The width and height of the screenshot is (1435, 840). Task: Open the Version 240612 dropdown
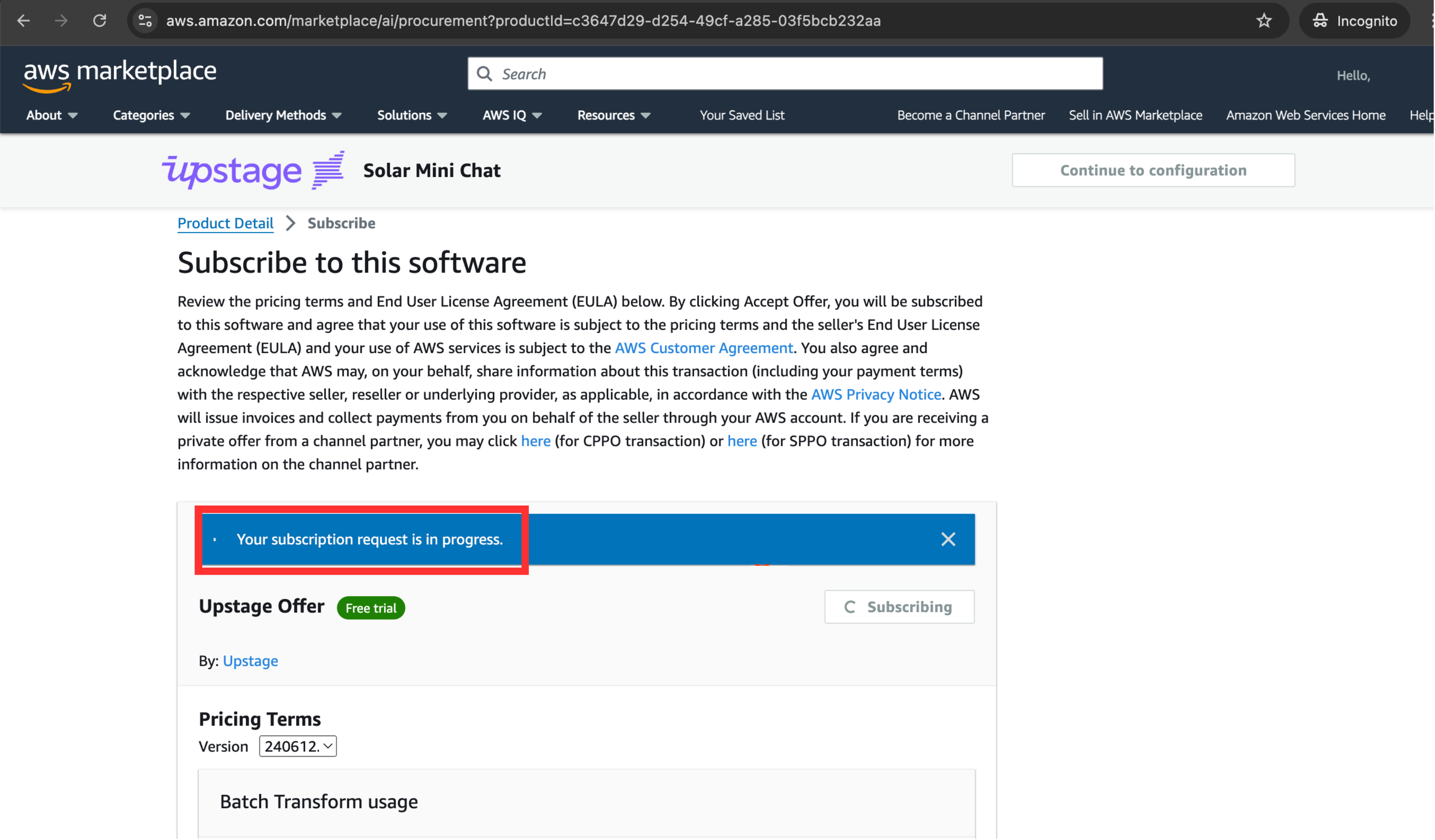[298, 747]
